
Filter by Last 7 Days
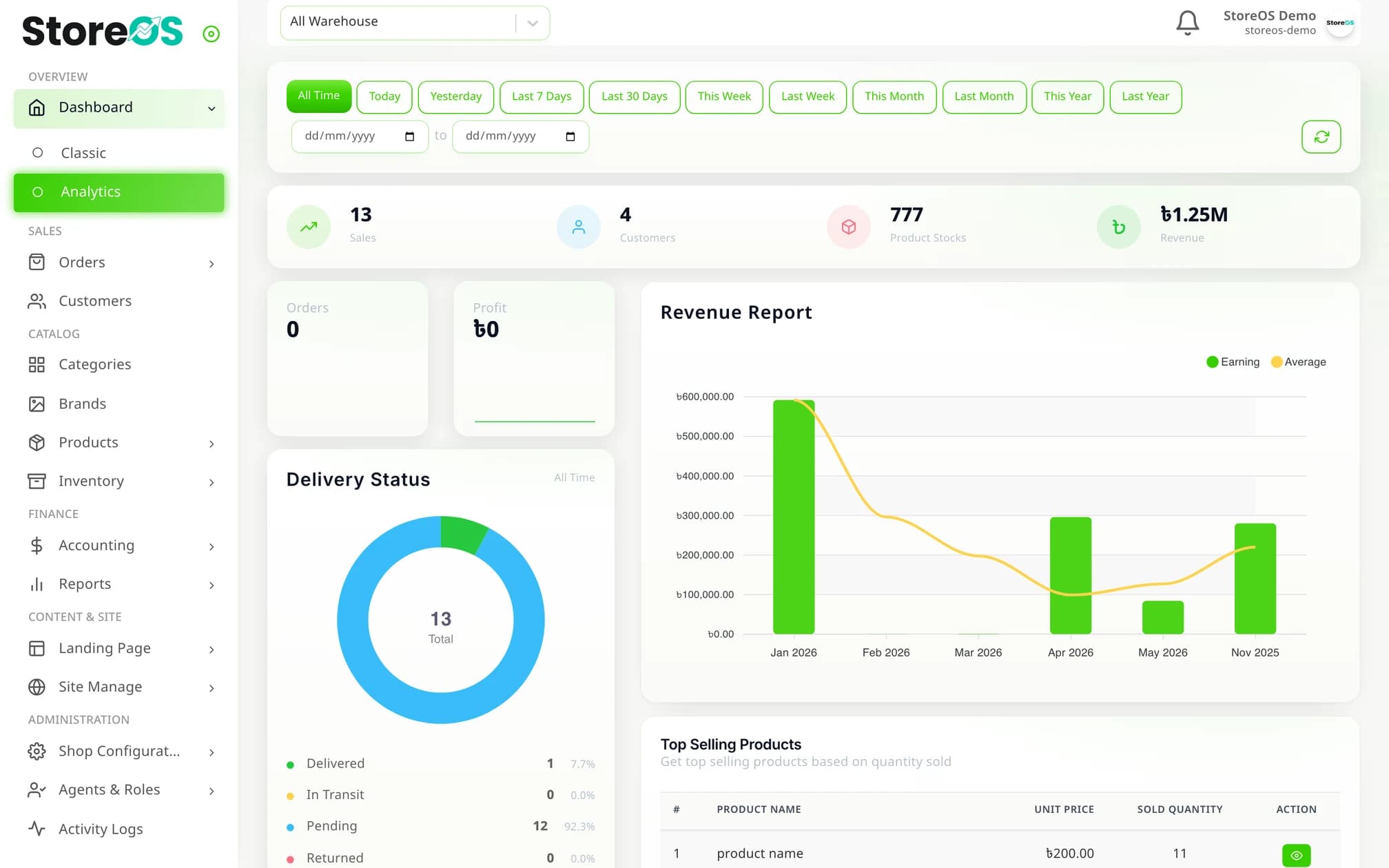[x=542, y=96]
